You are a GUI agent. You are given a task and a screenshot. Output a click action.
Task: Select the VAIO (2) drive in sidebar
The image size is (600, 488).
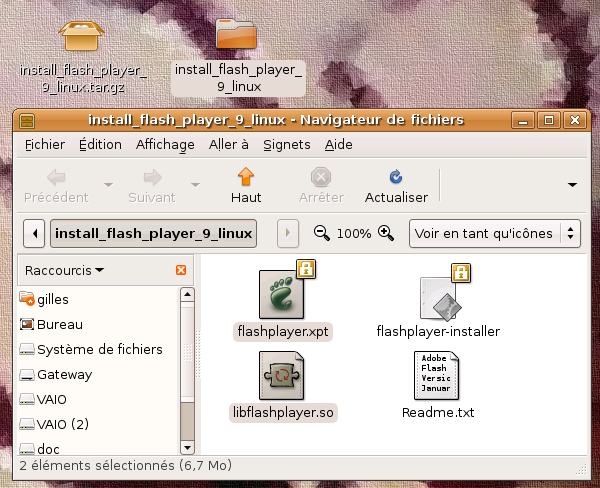[x=54, y=424]
